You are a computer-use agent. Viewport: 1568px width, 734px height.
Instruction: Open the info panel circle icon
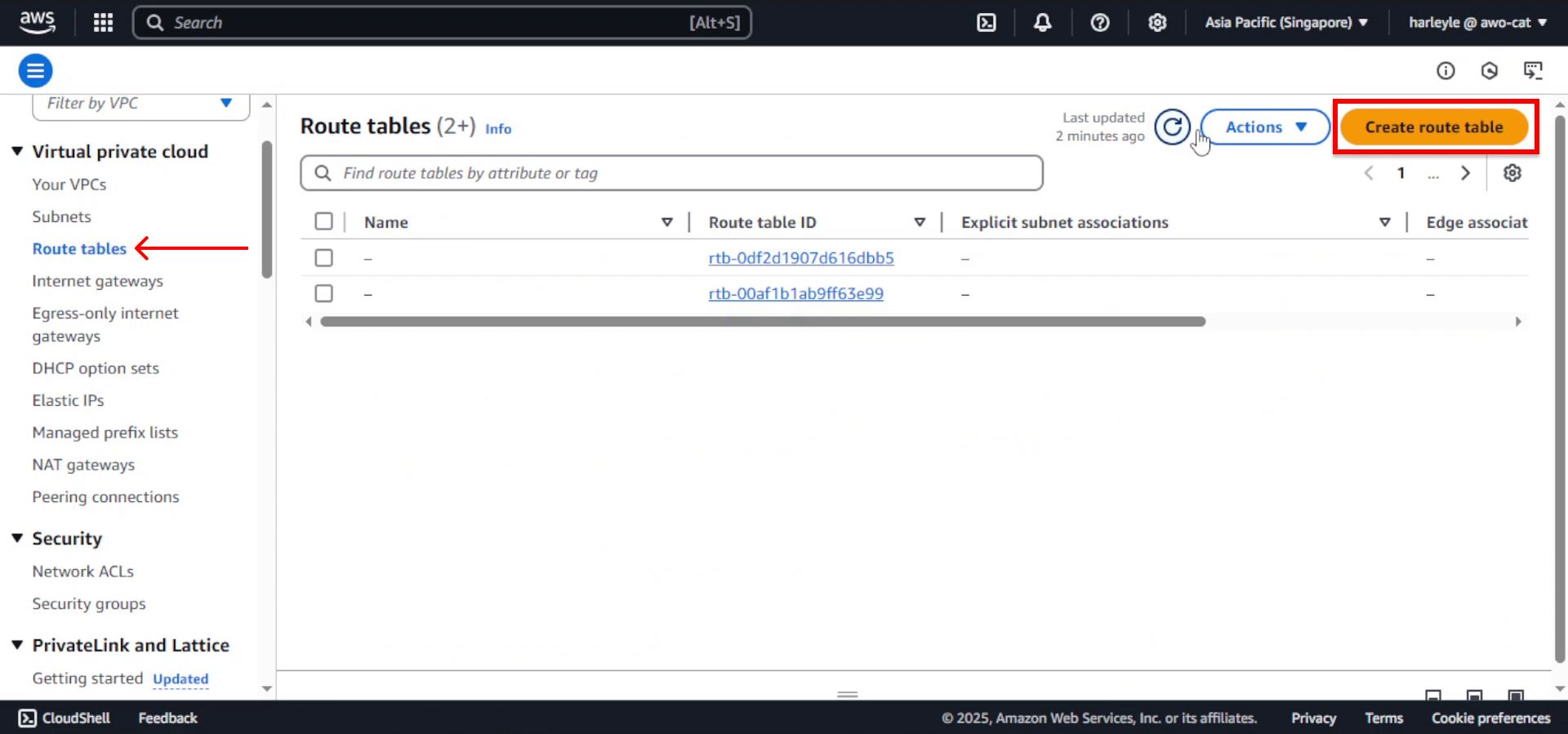point(1445,71)
